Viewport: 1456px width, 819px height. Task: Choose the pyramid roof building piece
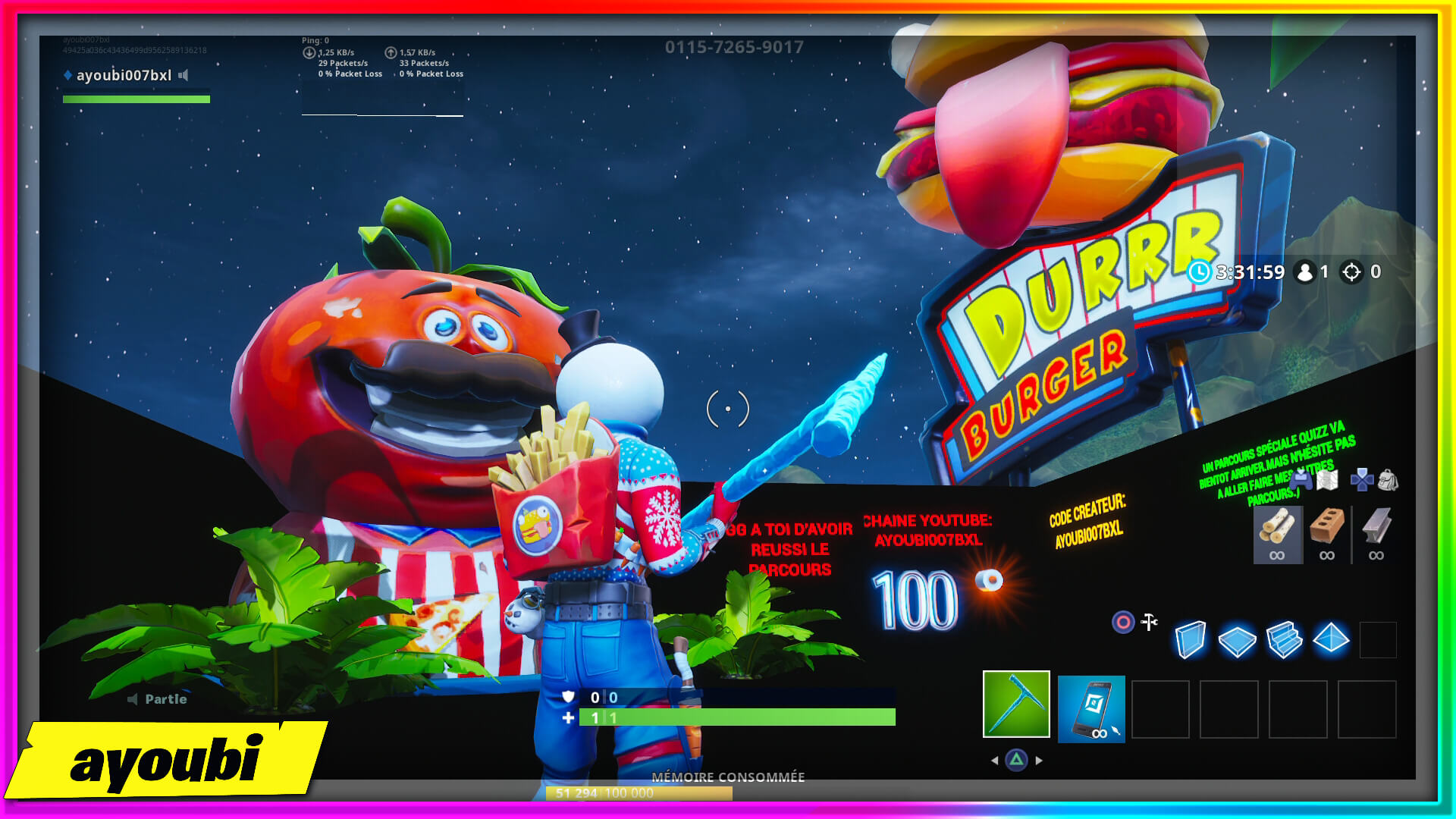coord(1331,639)
